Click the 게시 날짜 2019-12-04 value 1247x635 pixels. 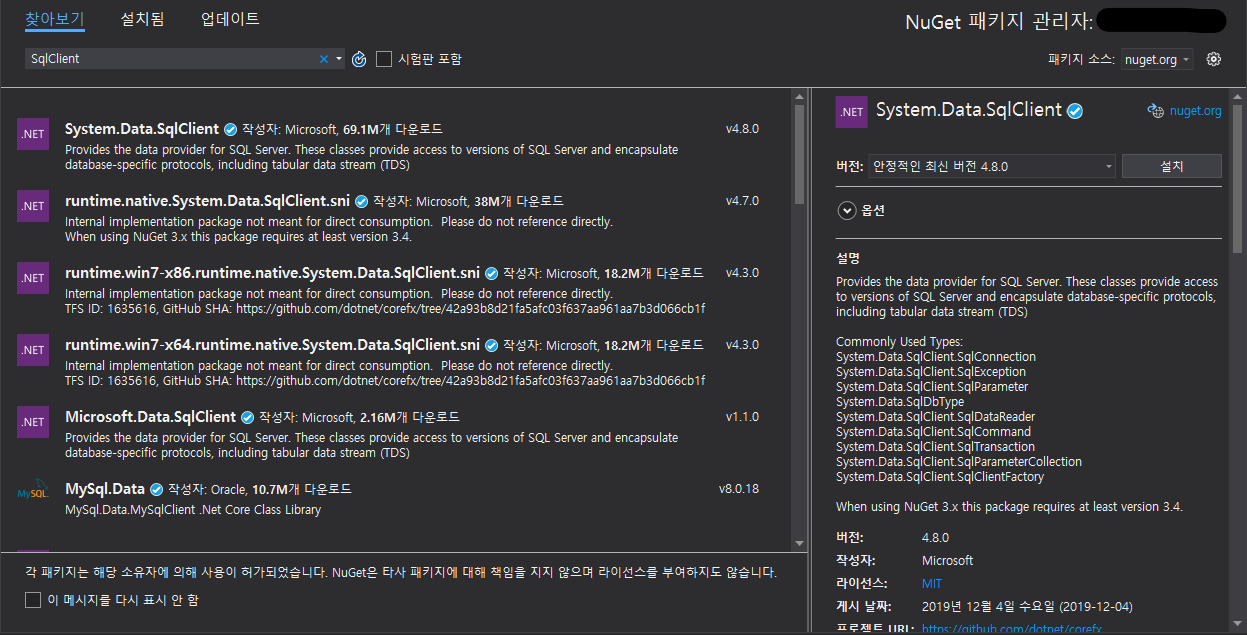(x=1027, y=606)
